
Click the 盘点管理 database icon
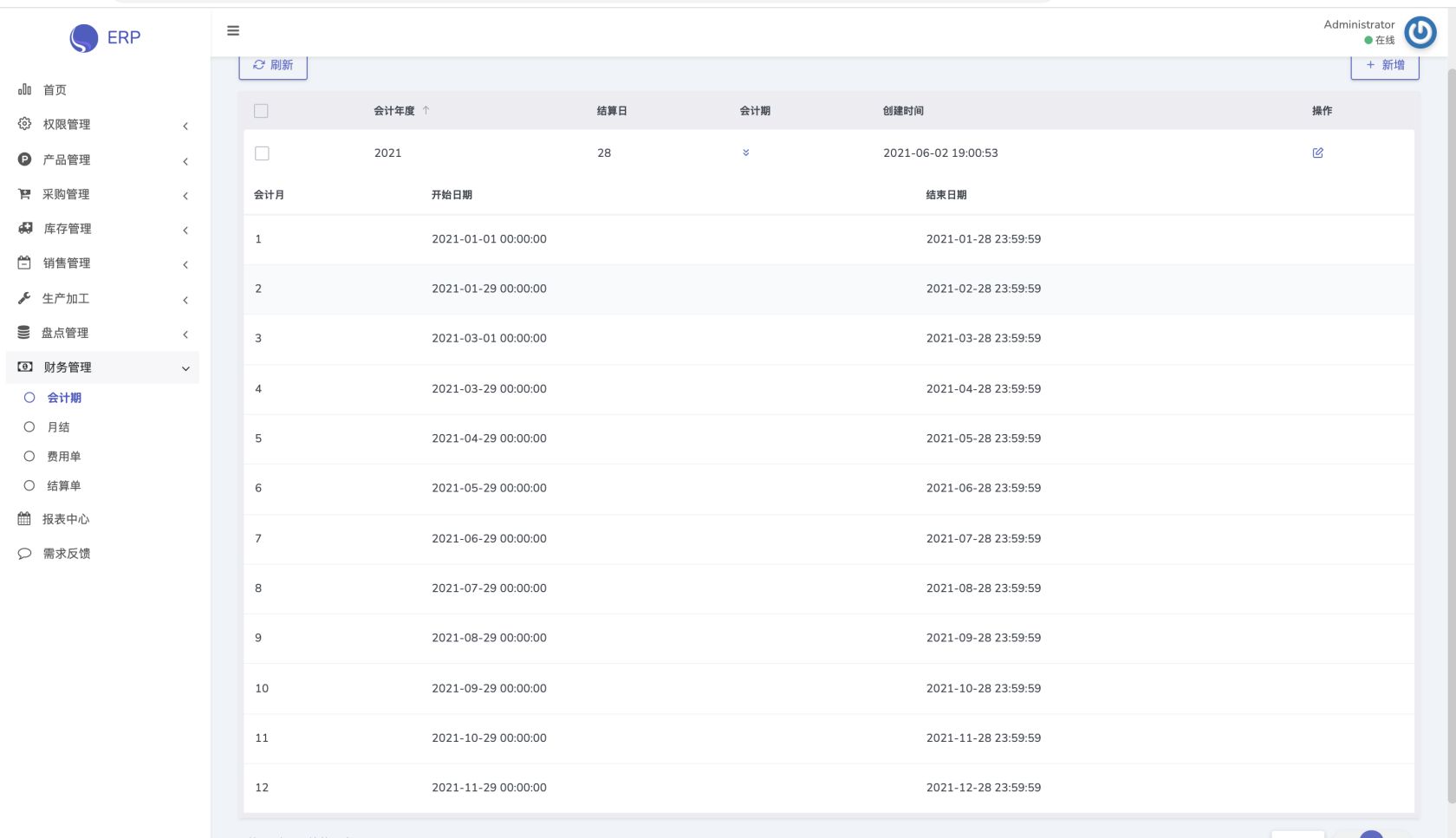point(23,332)
